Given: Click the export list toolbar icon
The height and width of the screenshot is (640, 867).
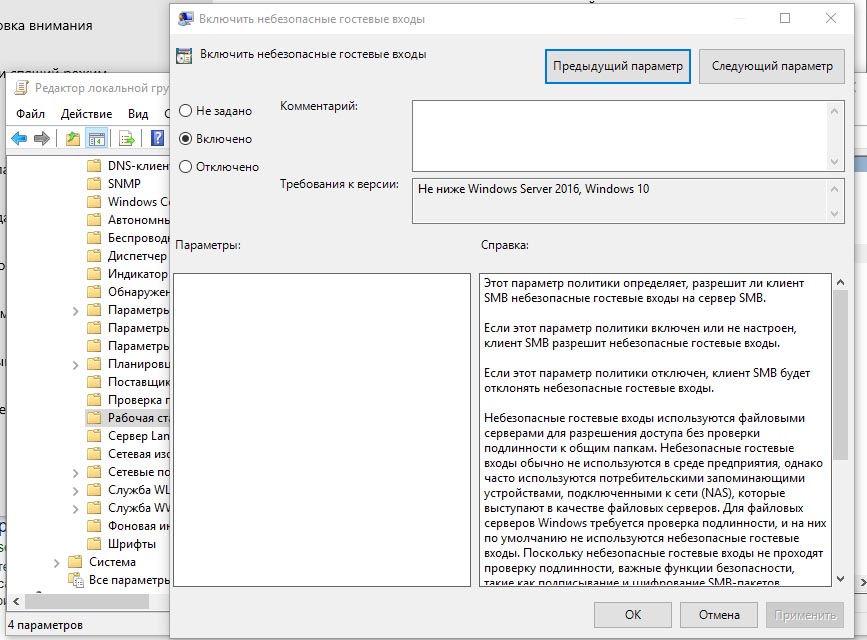Looking at the screenshot, I should pos(127,138).
